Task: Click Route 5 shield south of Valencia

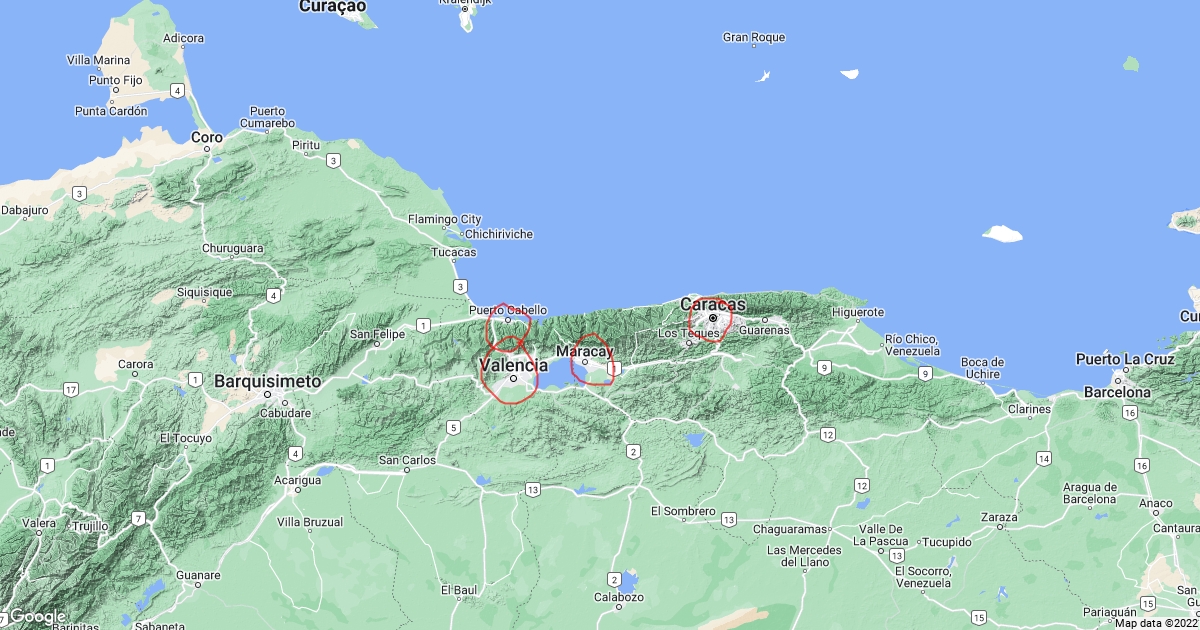Action: [x=453, y=428]
